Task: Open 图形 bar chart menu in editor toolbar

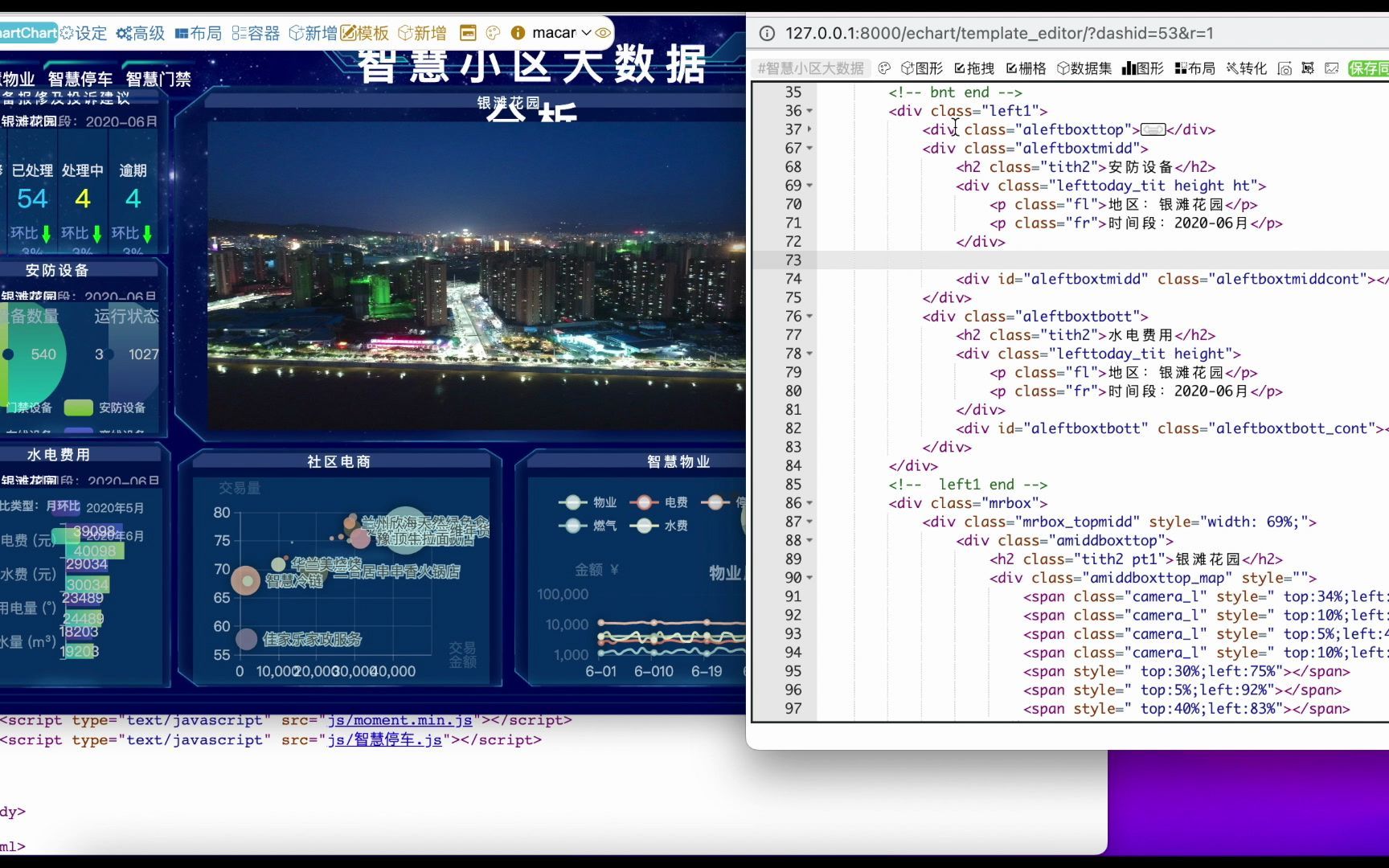Action: [x=1143, y=68]
